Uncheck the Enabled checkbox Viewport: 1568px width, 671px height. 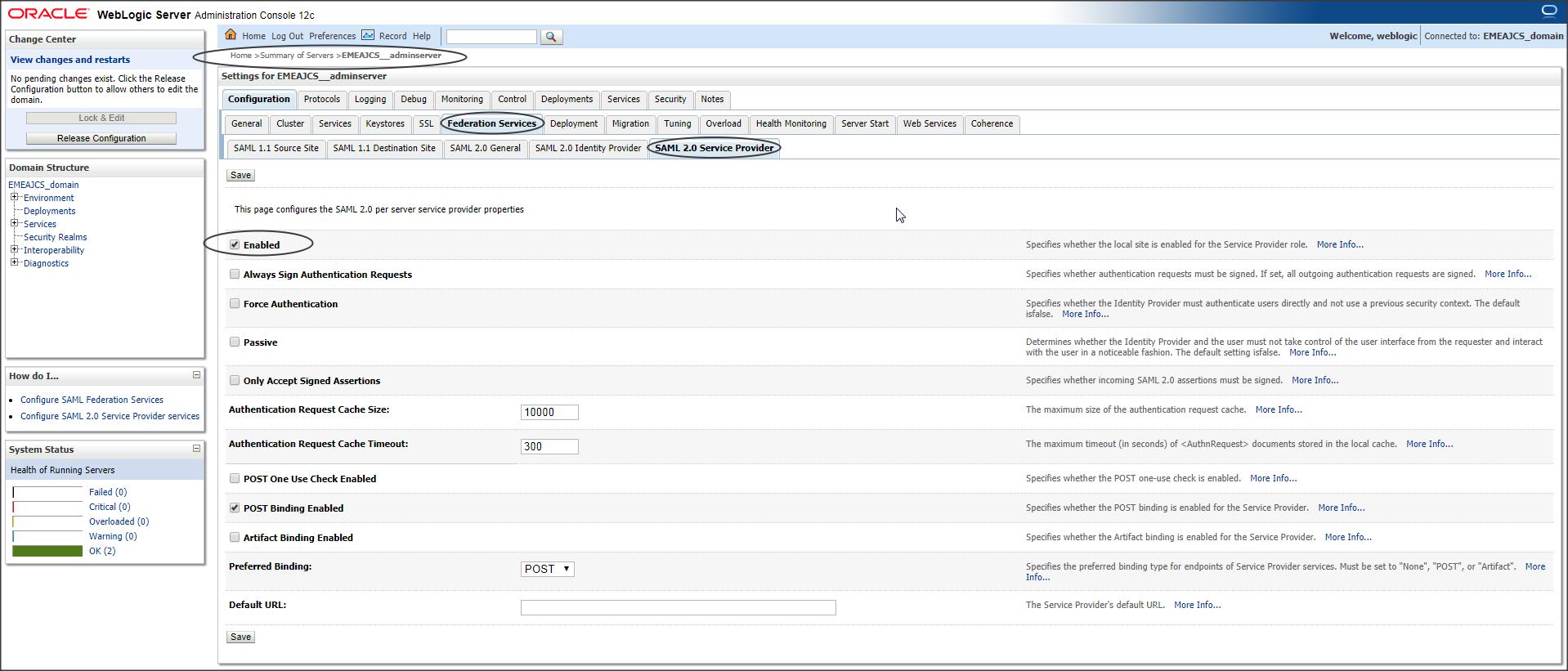tap(235, 244)
